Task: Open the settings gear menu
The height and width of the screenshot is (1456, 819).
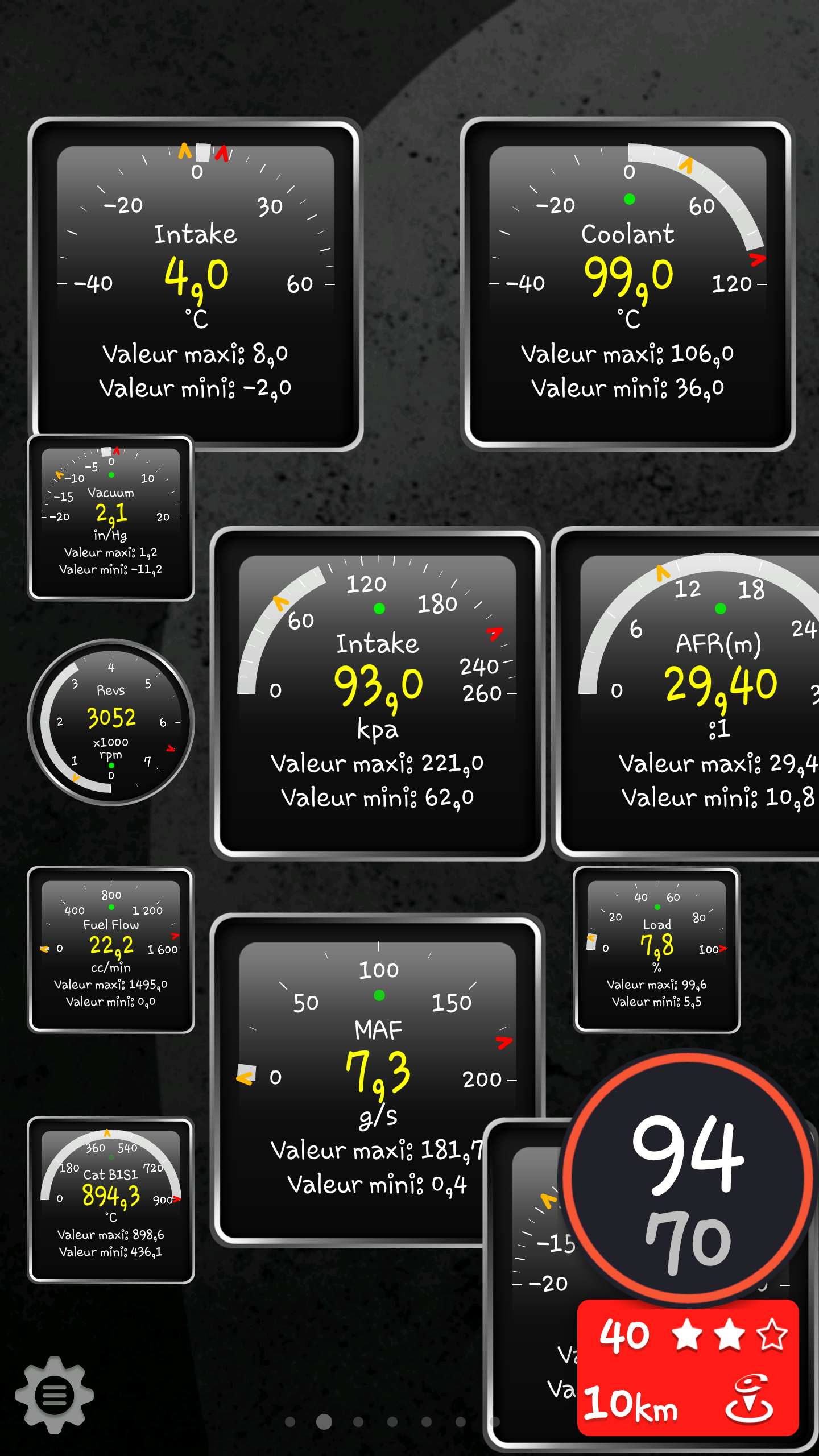Action: 55,1395
